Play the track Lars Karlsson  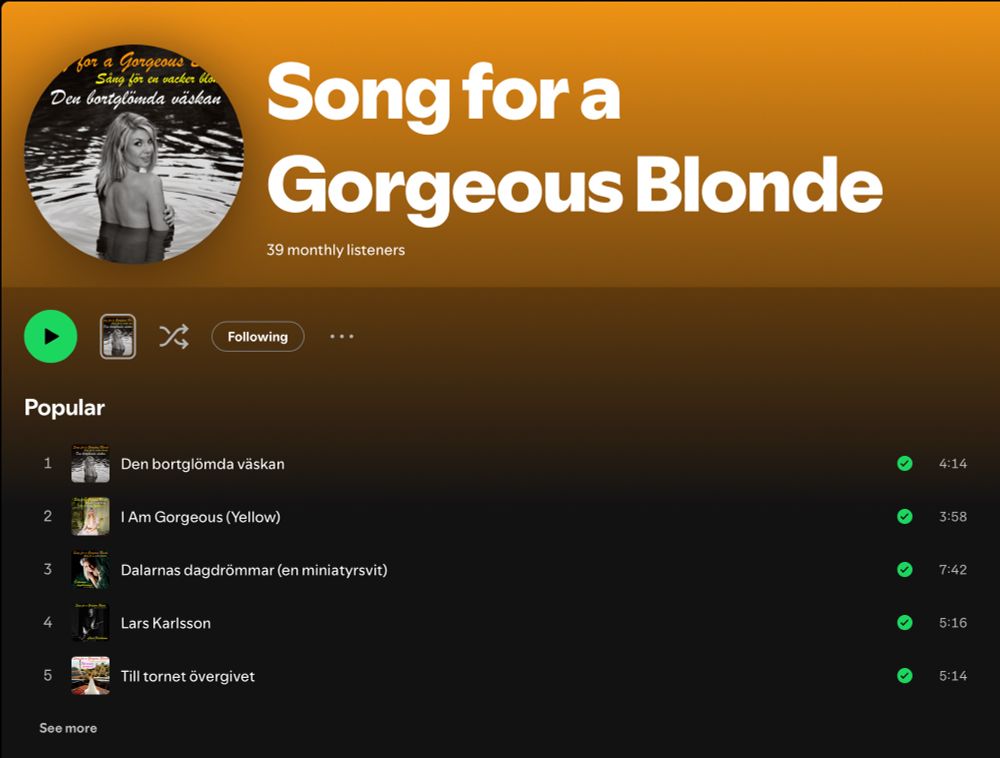[166, 623]
